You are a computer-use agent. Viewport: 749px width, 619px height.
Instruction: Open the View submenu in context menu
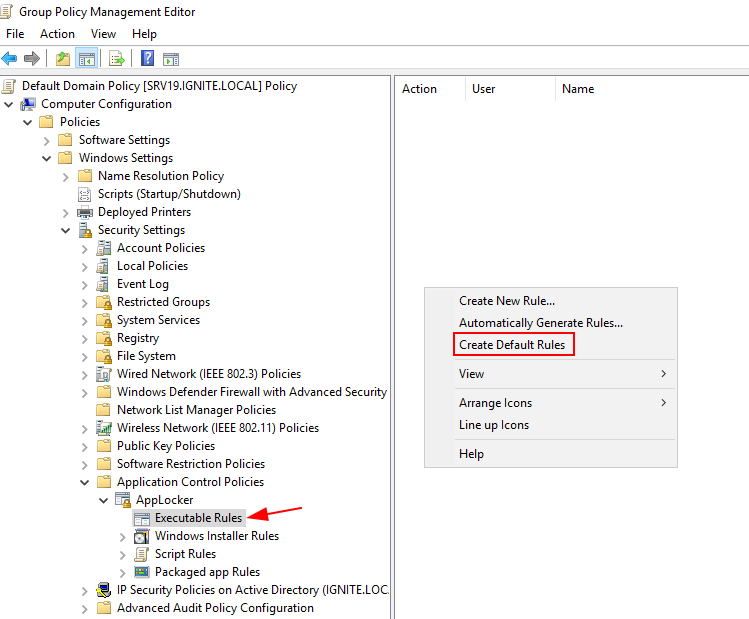tap(550, 374)
